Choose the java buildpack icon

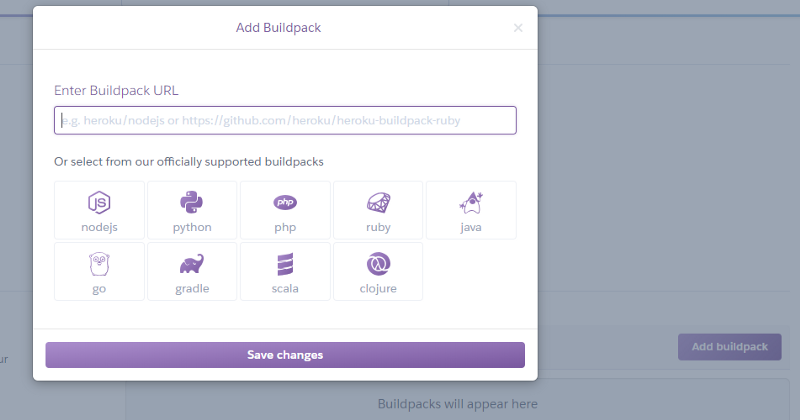tap(471, 202)
